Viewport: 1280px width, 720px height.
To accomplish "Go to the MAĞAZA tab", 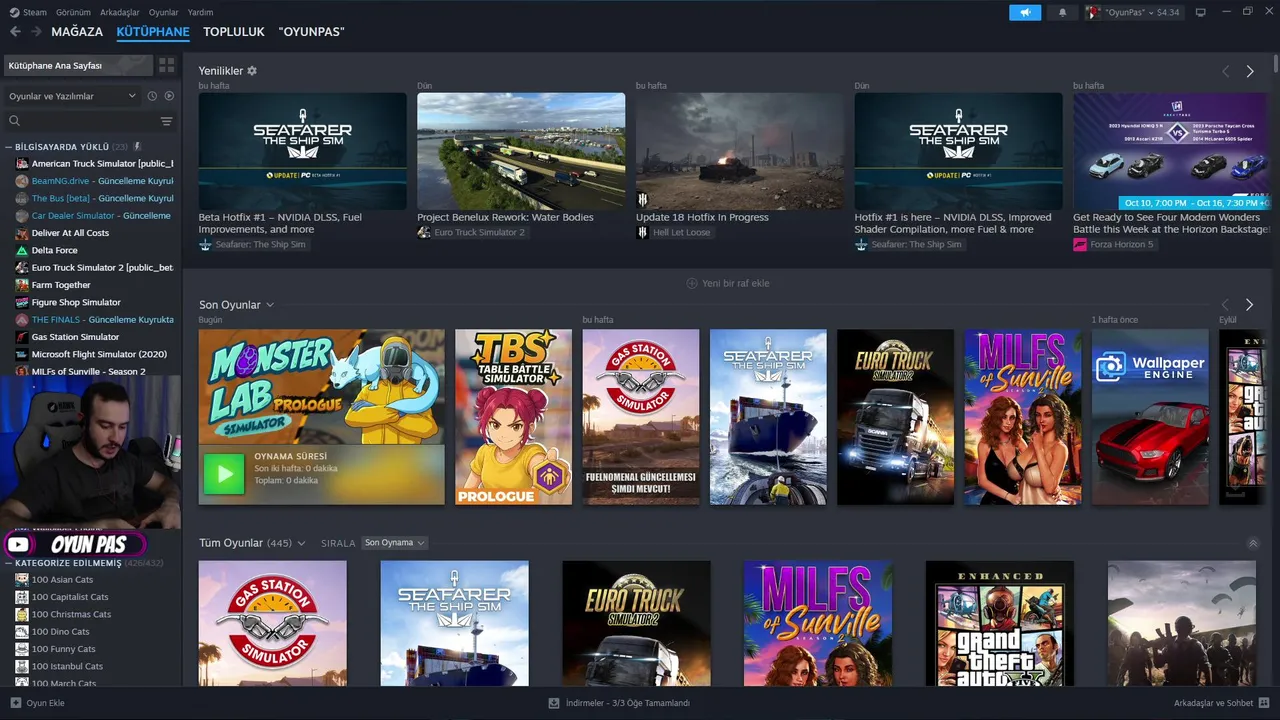I will [x=77, y=32].
